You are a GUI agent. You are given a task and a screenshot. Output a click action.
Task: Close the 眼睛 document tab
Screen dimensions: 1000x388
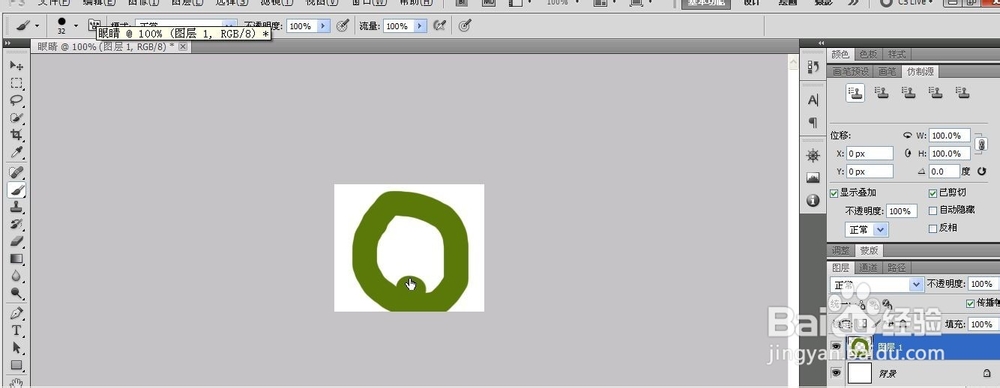click(x=183, y=47)
